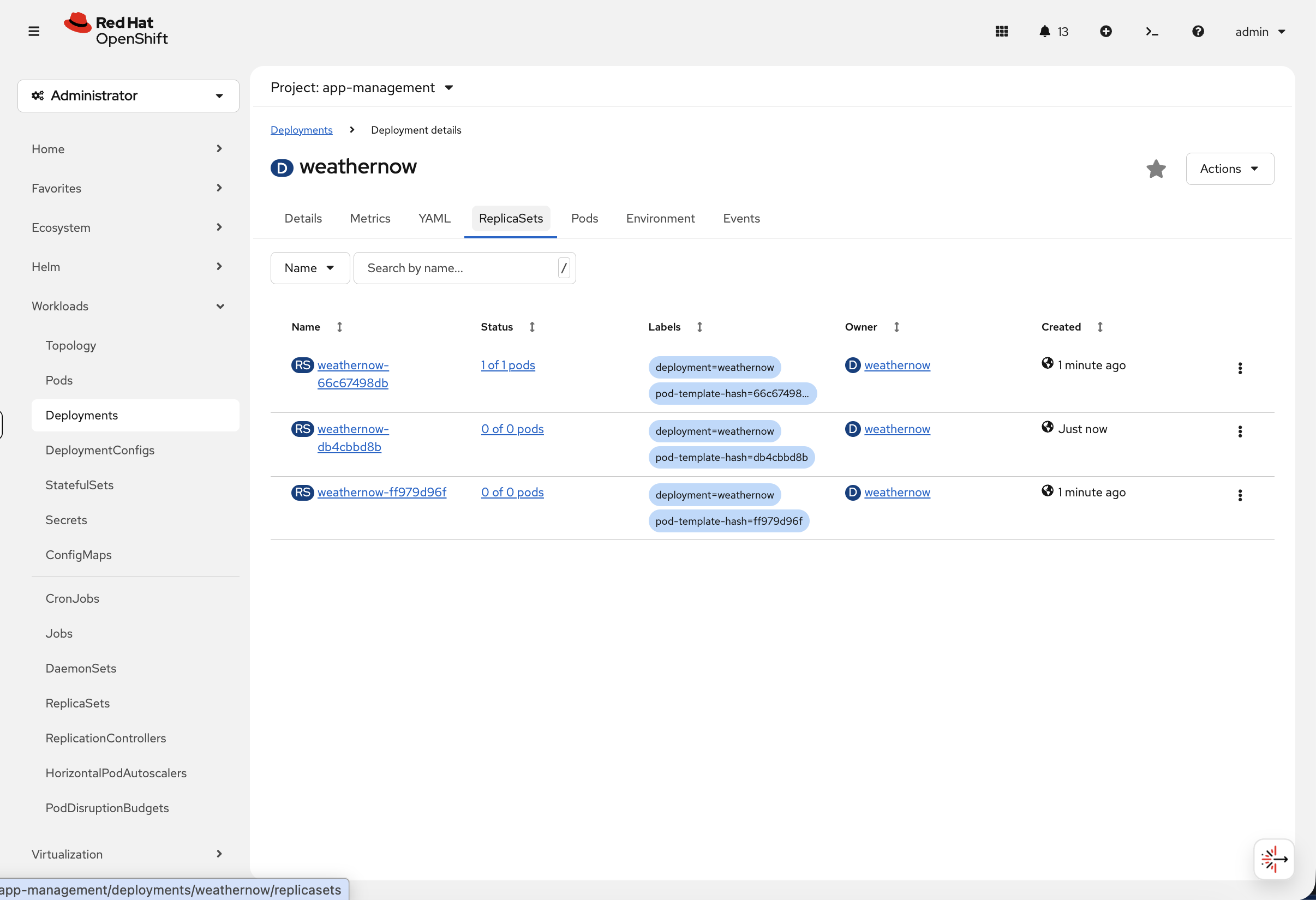Expand the admin user menu

[x=1260, y=32]
